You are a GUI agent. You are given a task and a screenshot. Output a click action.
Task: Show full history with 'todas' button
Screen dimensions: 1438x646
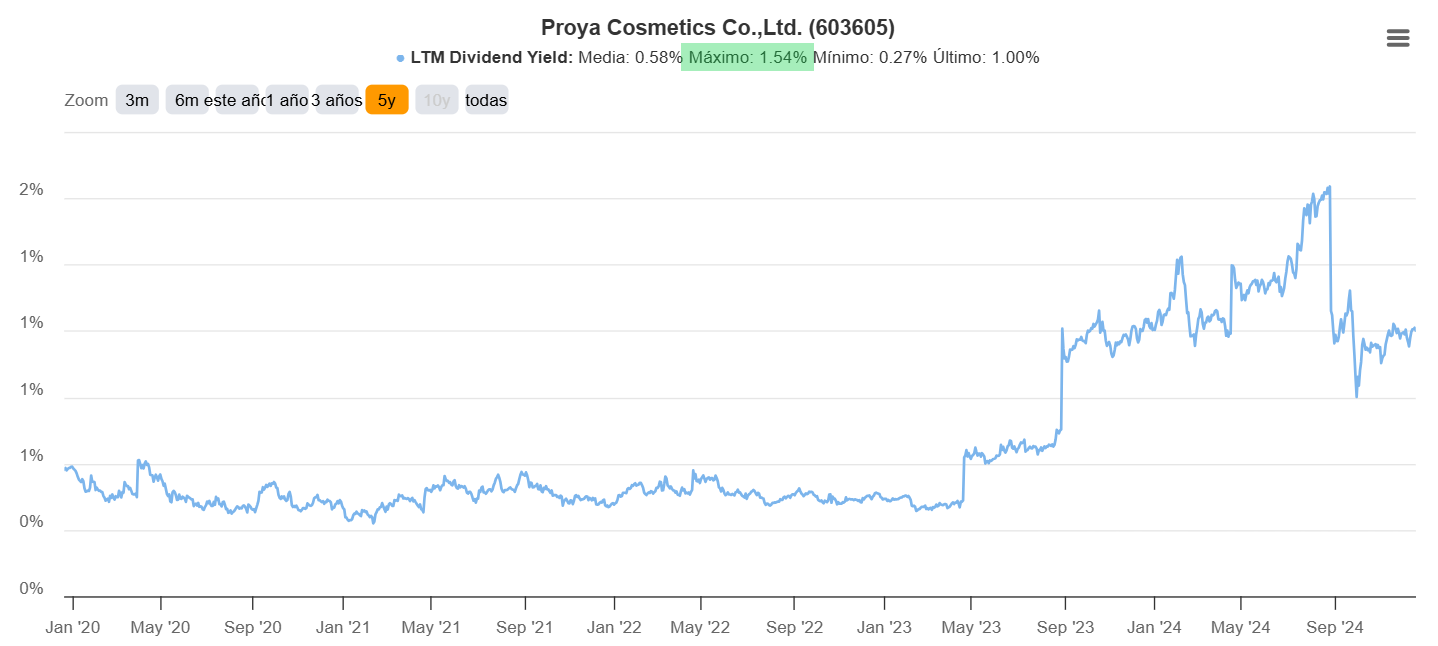(x=487, y=100)
